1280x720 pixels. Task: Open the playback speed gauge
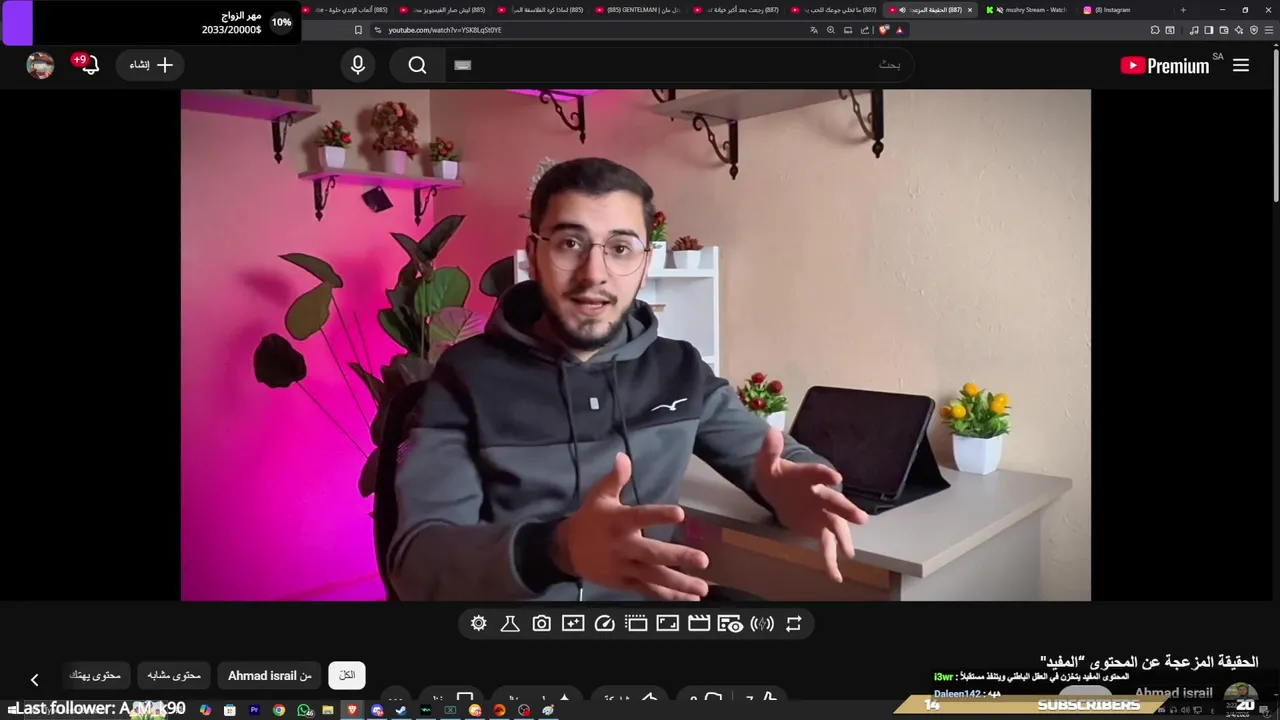coord(604,624)
